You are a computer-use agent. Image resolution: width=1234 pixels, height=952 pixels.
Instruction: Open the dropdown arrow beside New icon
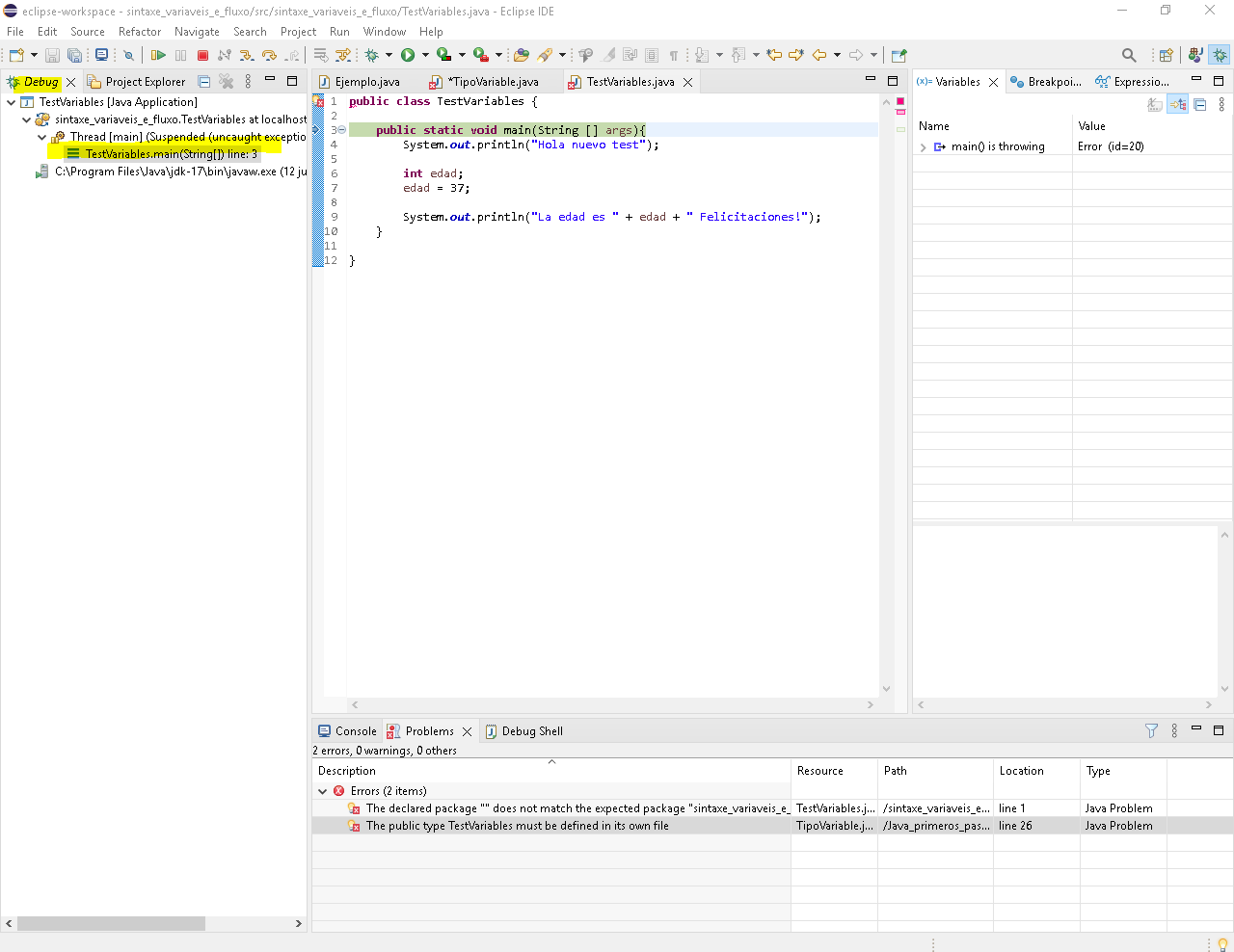coord(34,55)
